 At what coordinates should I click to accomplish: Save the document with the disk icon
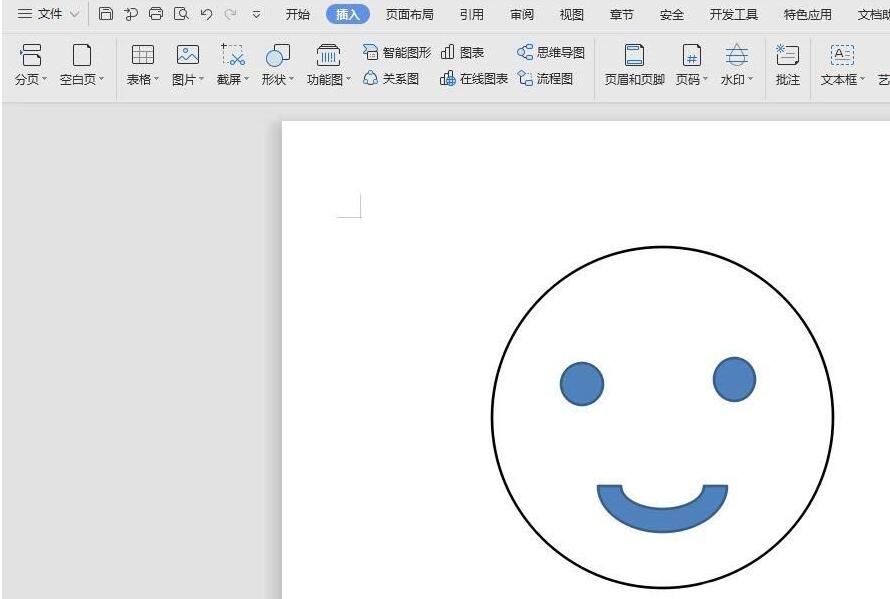click(x=106, y=14)
